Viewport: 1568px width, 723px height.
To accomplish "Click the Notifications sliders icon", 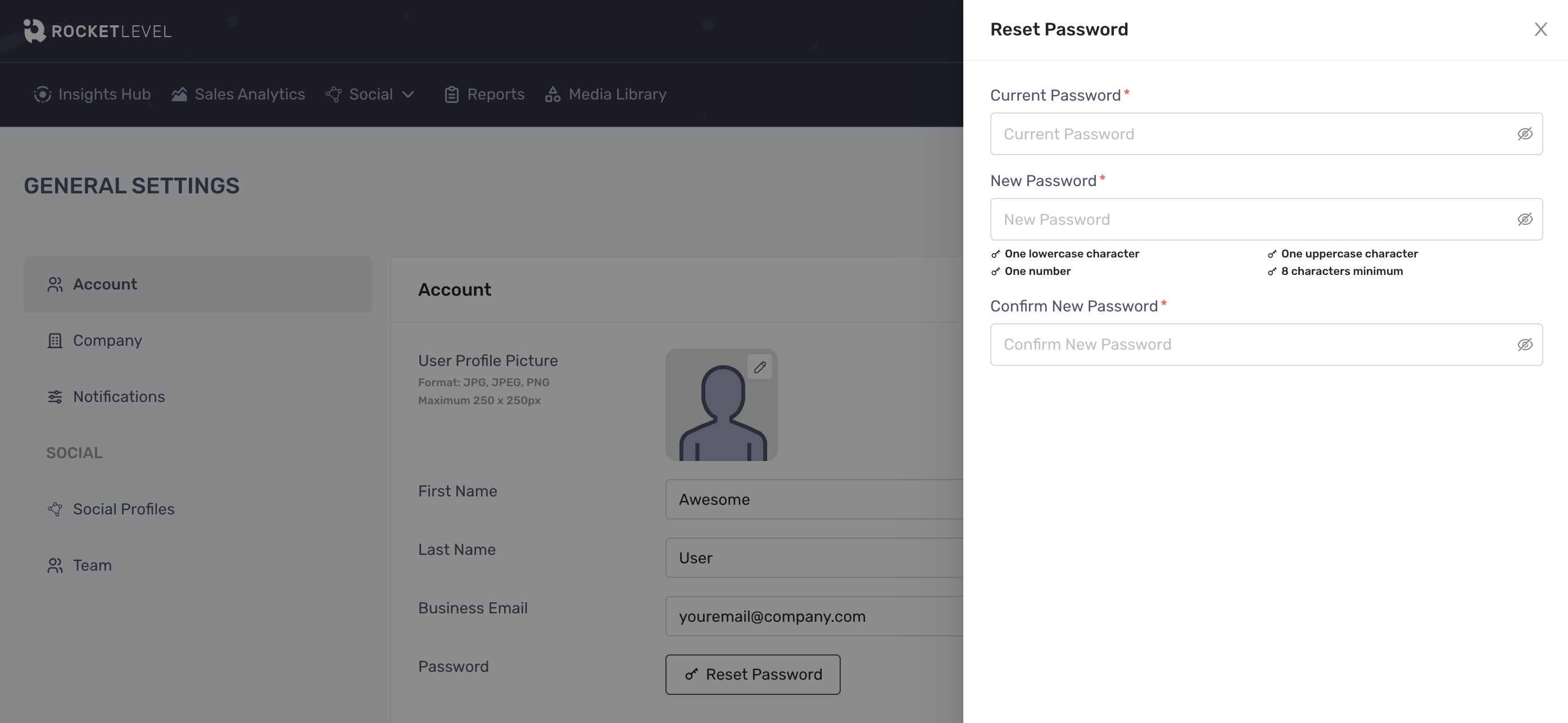I will (55, 397).
